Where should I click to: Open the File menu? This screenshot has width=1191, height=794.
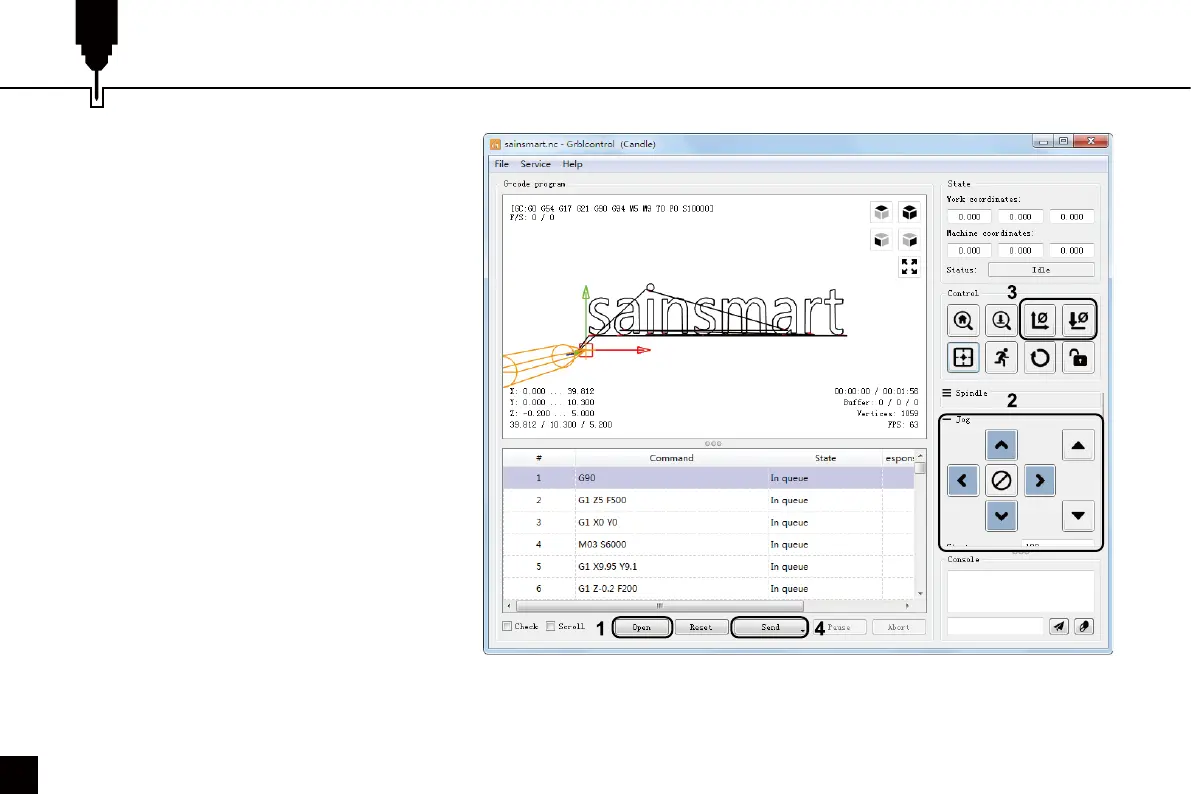(501, 164)
